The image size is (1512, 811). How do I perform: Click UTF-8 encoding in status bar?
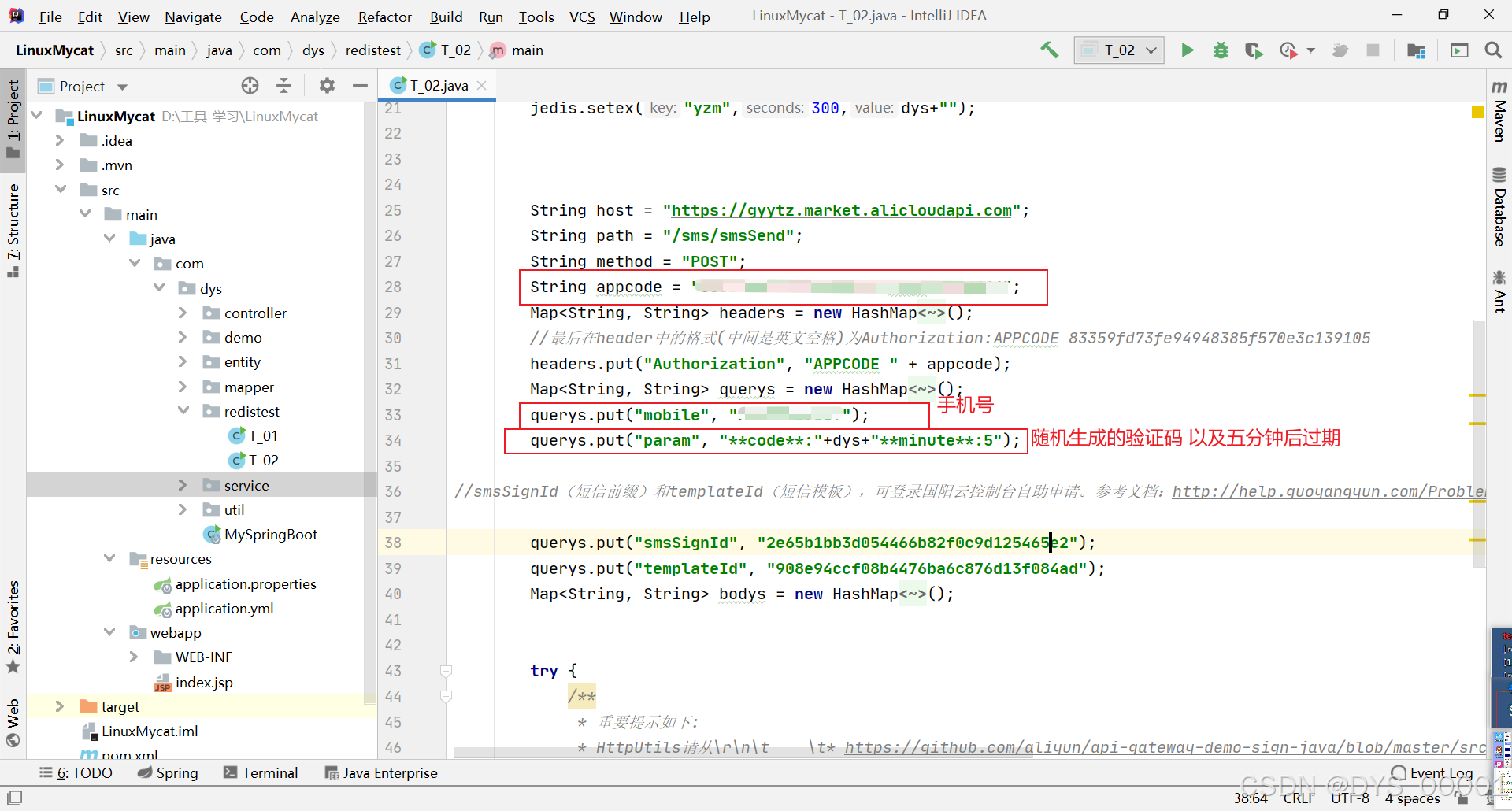tap(1350, 798)
